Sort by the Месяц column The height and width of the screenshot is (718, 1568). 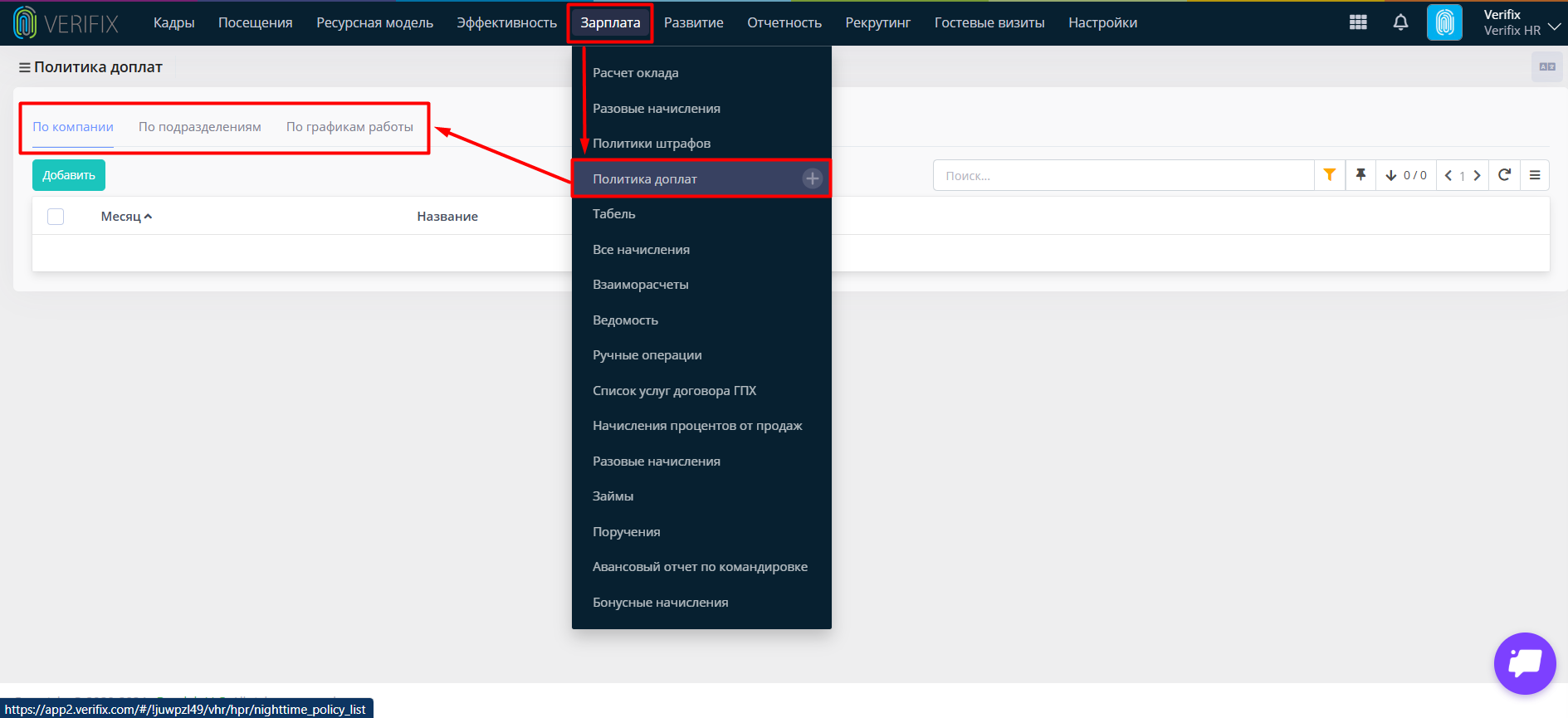pos(126,217)
